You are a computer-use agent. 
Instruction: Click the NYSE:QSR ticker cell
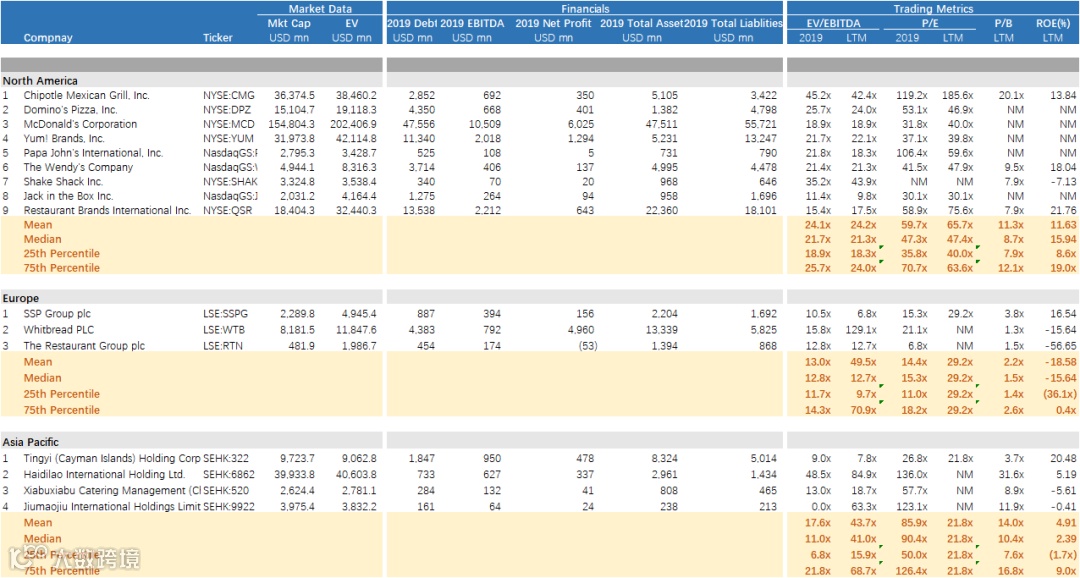coord(228,210)
